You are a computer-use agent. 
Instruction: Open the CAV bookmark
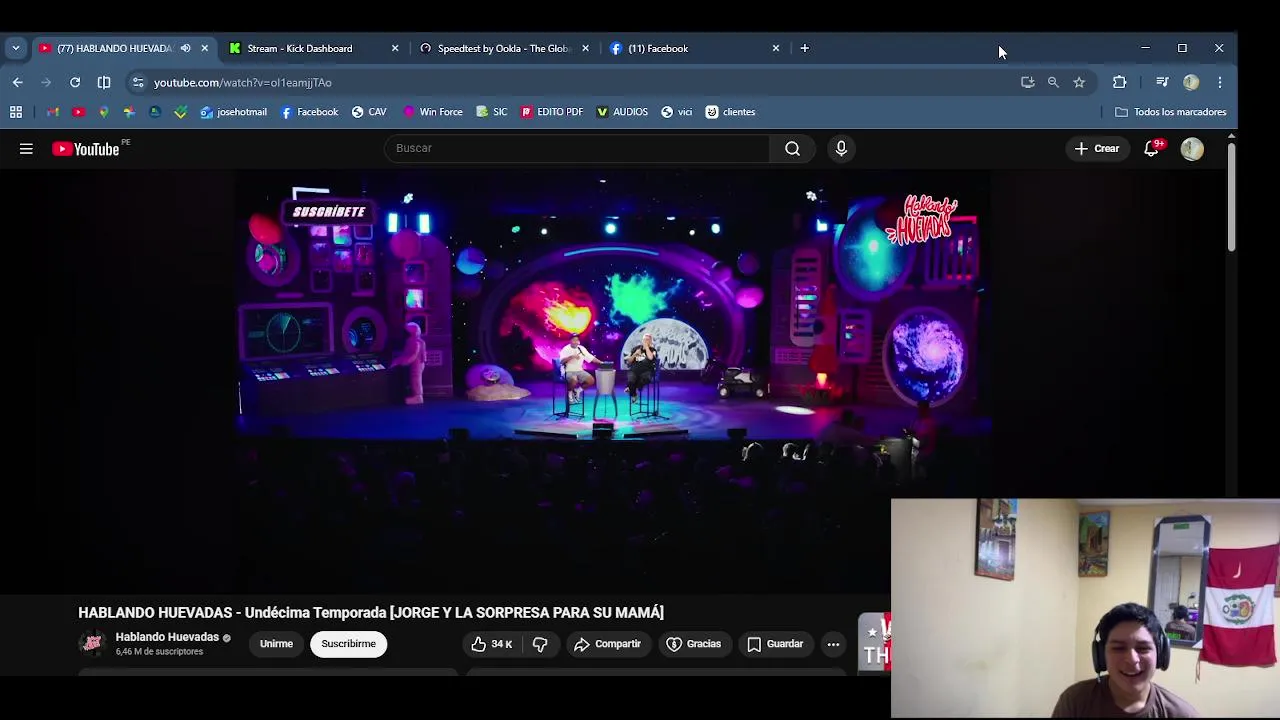pos(369,112)
